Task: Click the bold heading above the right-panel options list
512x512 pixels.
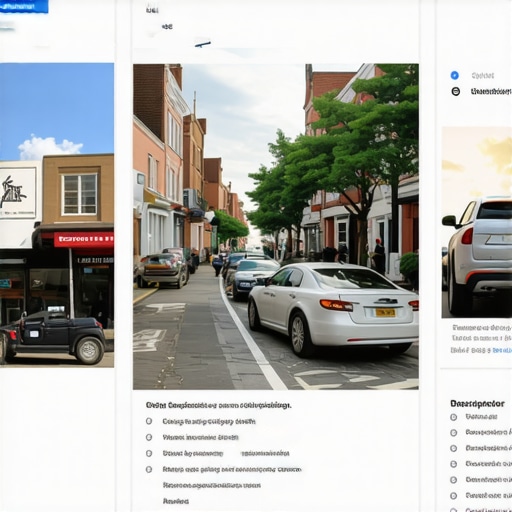Action: click(x=477, y=404)
